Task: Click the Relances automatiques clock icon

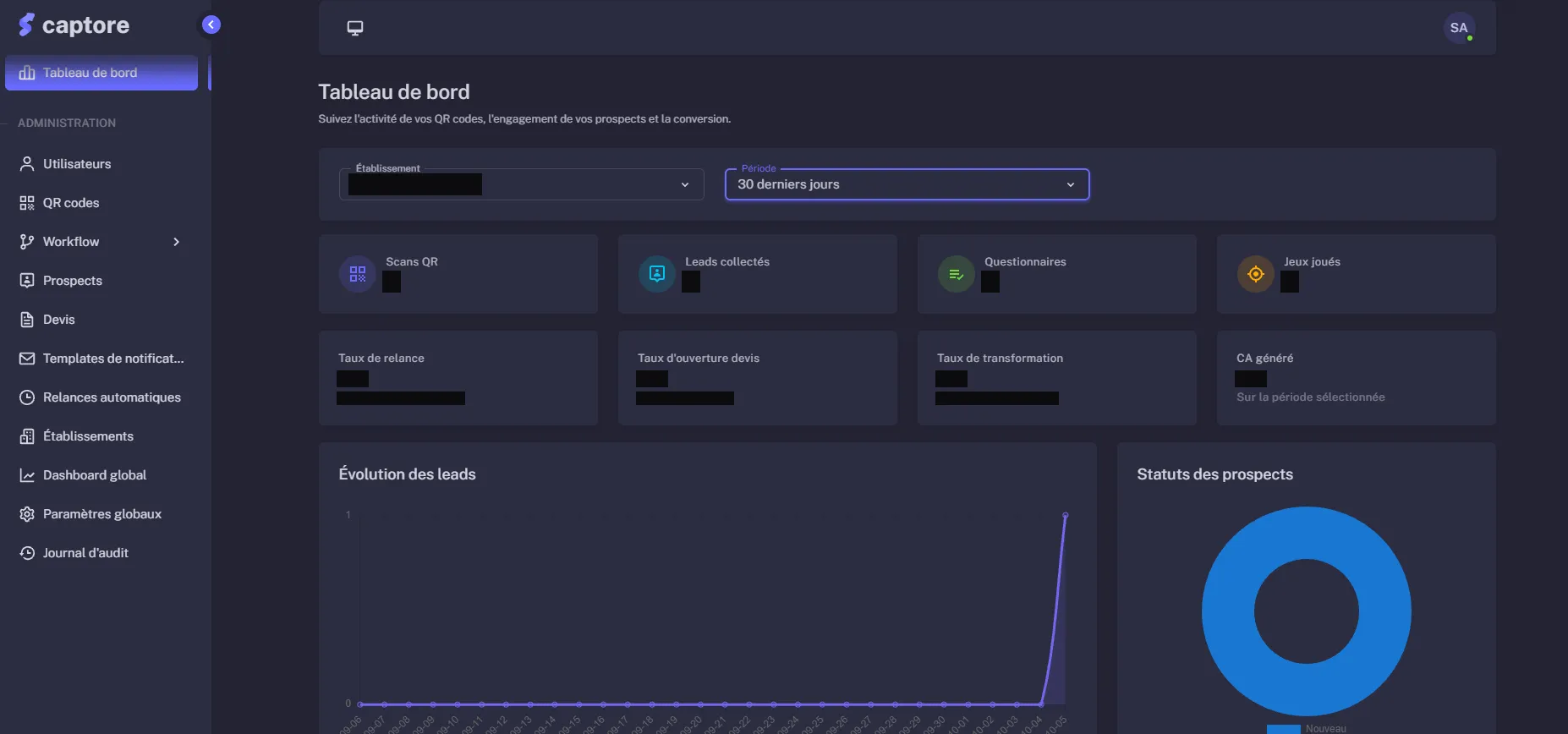Action: (27, 397)
